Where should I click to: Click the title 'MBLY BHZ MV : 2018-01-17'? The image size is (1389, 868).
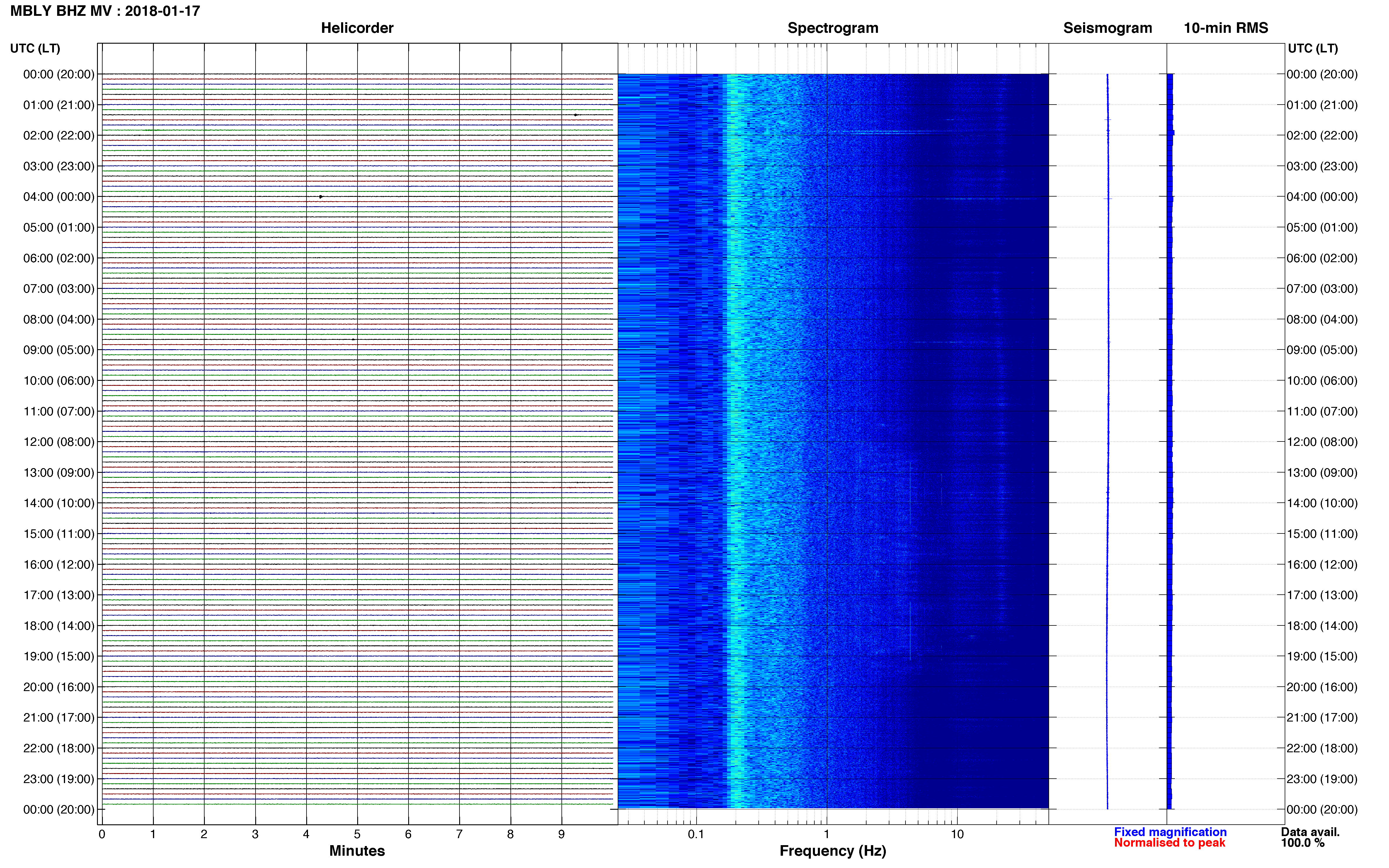coord(105,11)
